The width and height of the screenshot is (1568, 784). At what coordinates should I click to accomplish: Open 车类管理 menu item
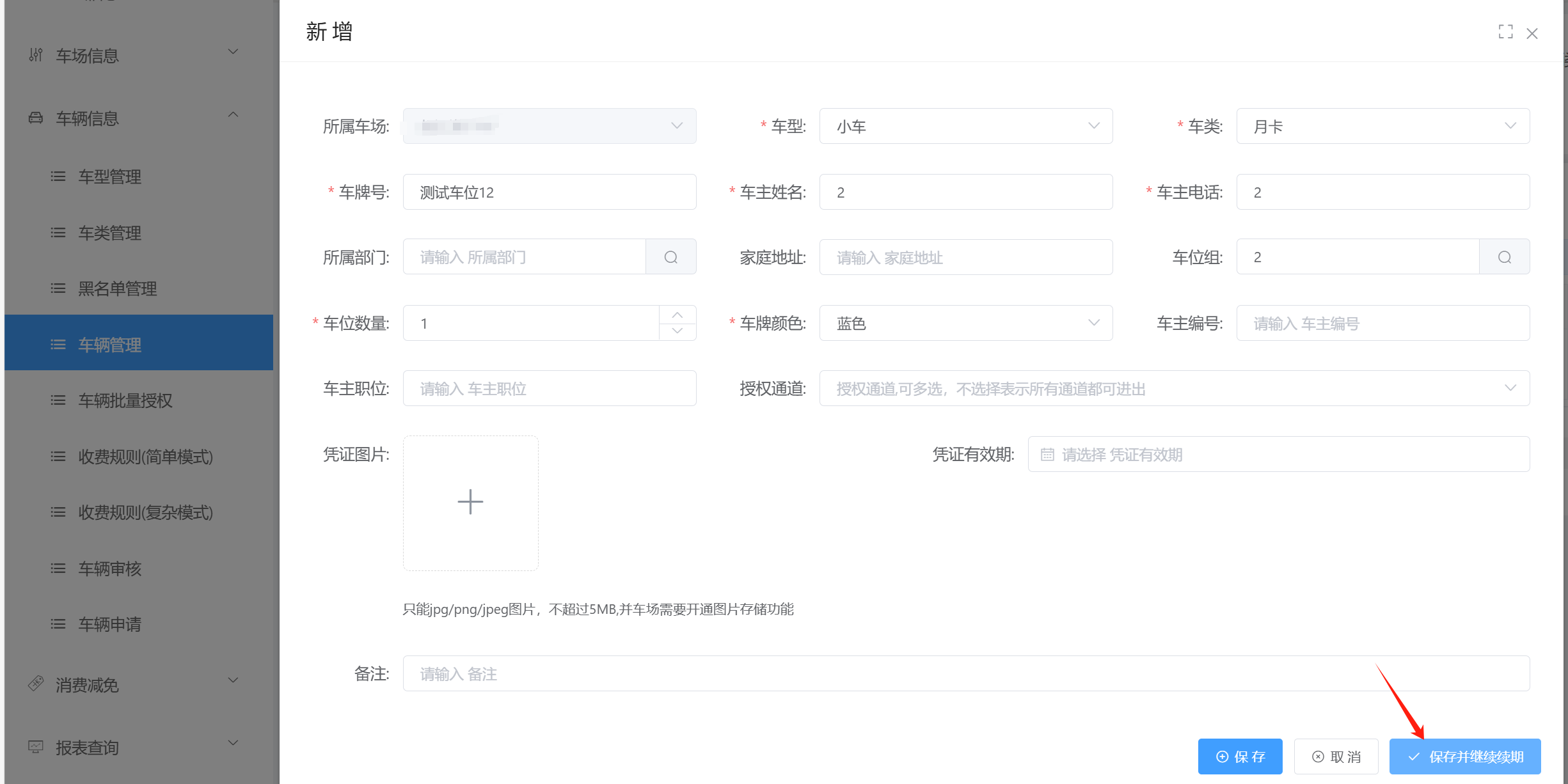pyautogui.click(x=139, y=233)
